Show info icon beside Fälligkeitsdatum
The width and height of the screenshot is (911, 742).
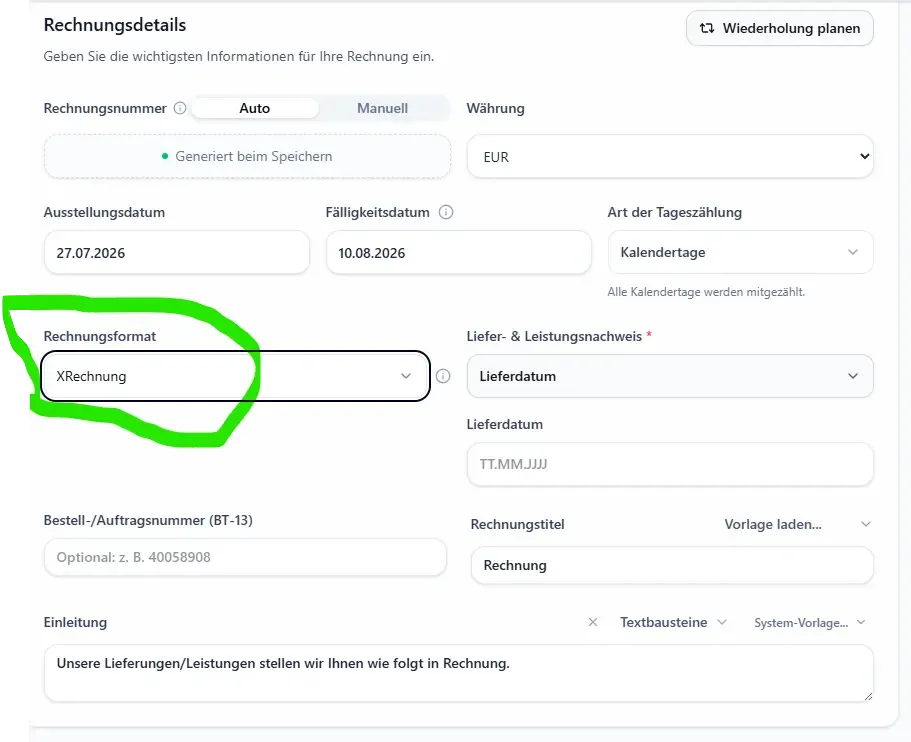coord(446,212)
